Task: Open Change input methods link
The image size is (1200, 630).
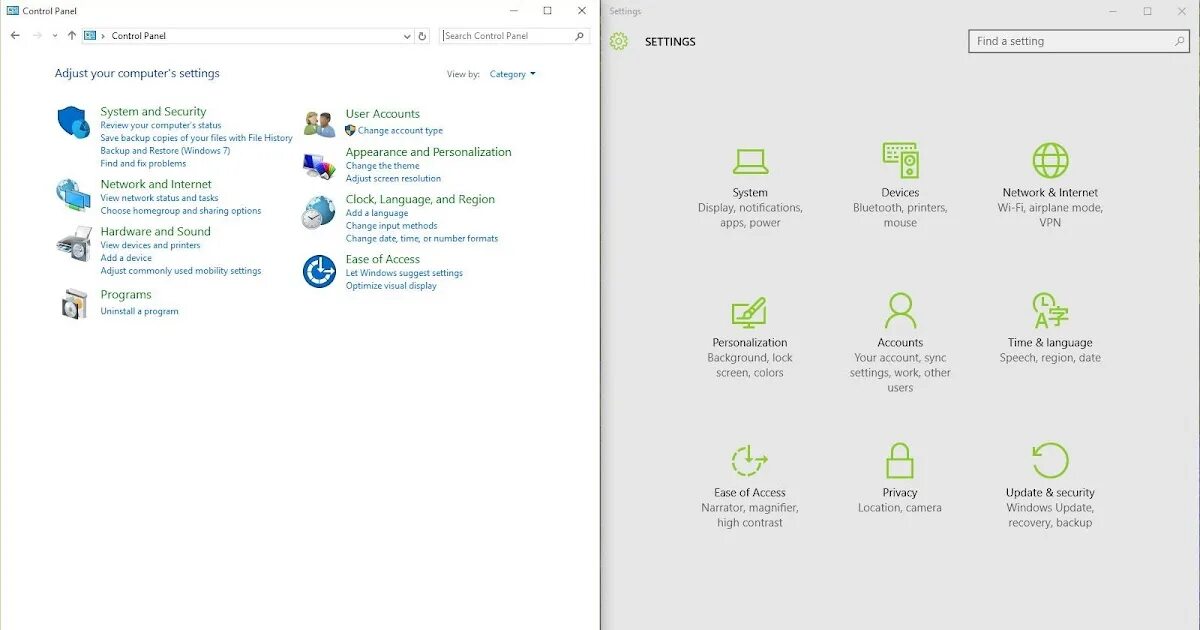Action: coord(391,226)
